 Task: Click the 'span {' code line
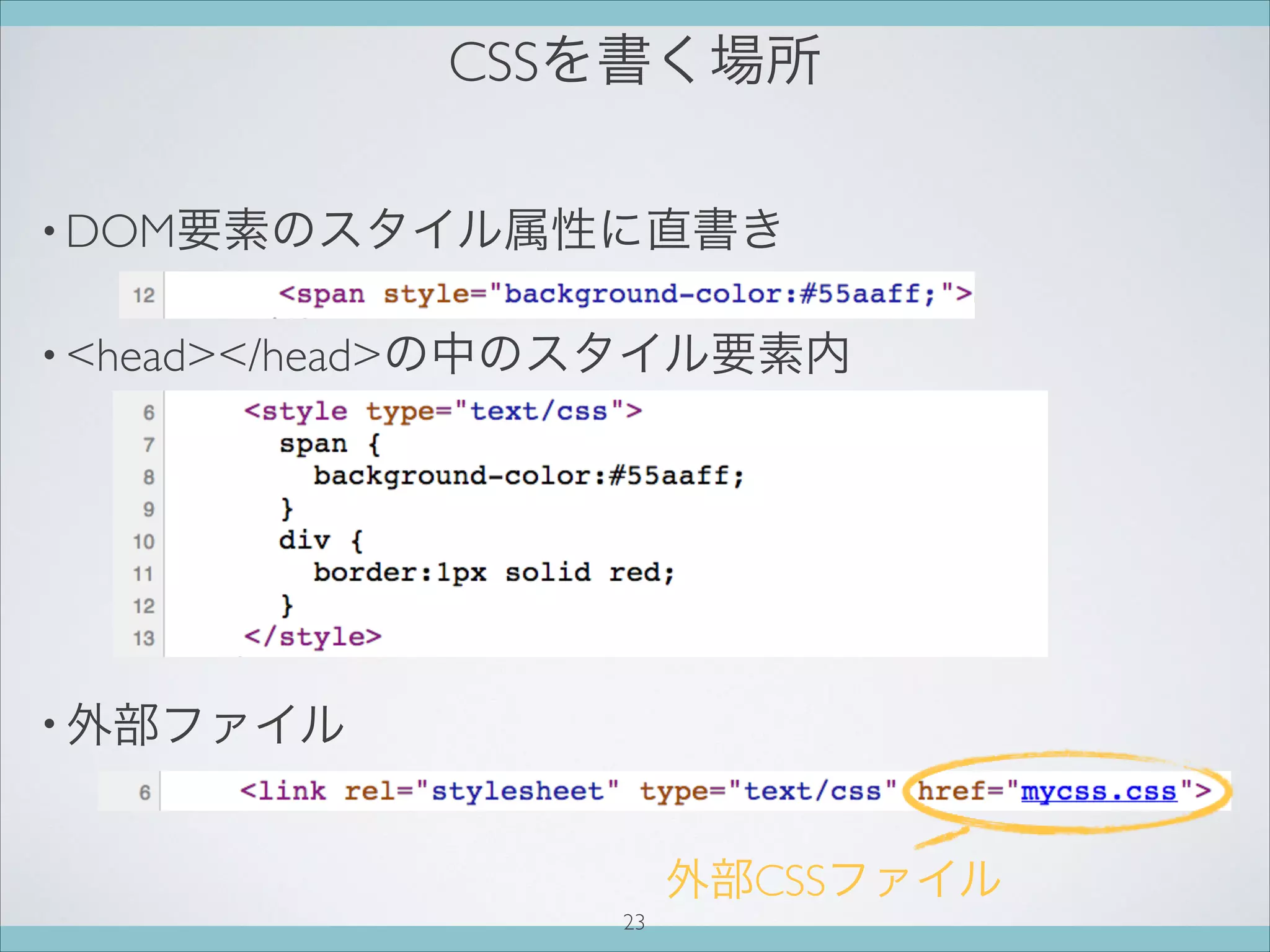pos(329,444)
